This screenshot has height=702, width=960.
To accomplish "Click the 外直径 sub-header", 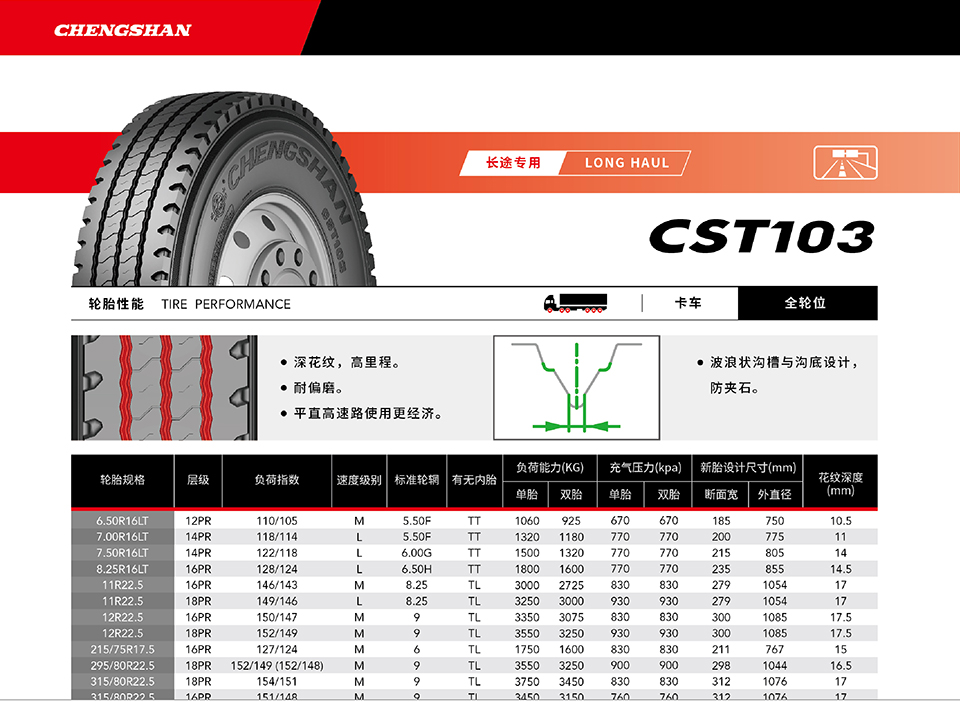I will tap(774, 495).
